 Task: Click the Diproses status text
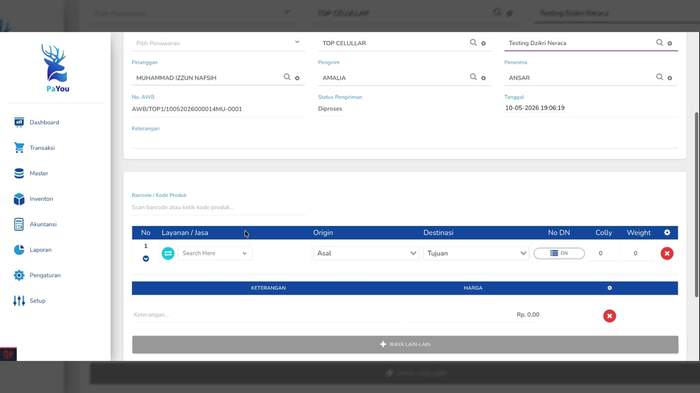click(x=330, y=109)
